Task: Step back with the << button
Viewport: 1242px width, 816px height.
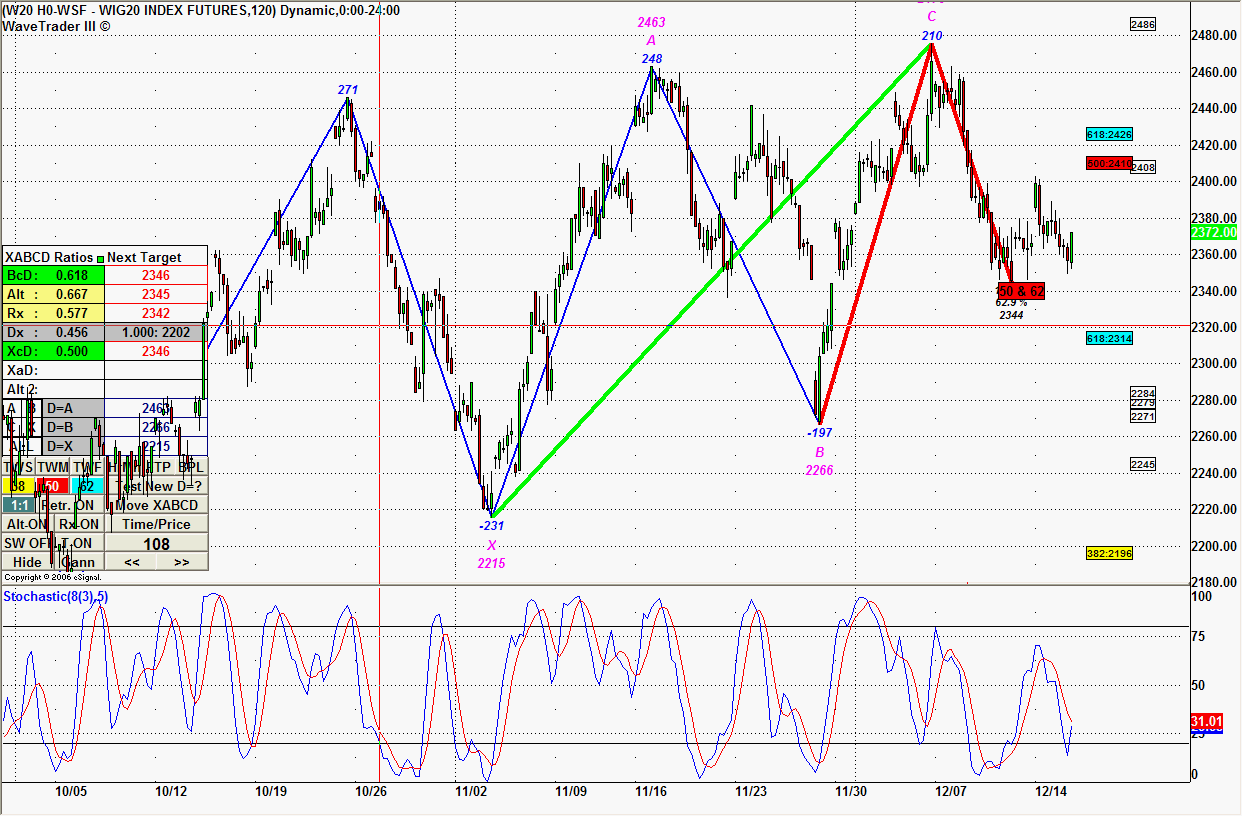Action: [x=131, y=562]
